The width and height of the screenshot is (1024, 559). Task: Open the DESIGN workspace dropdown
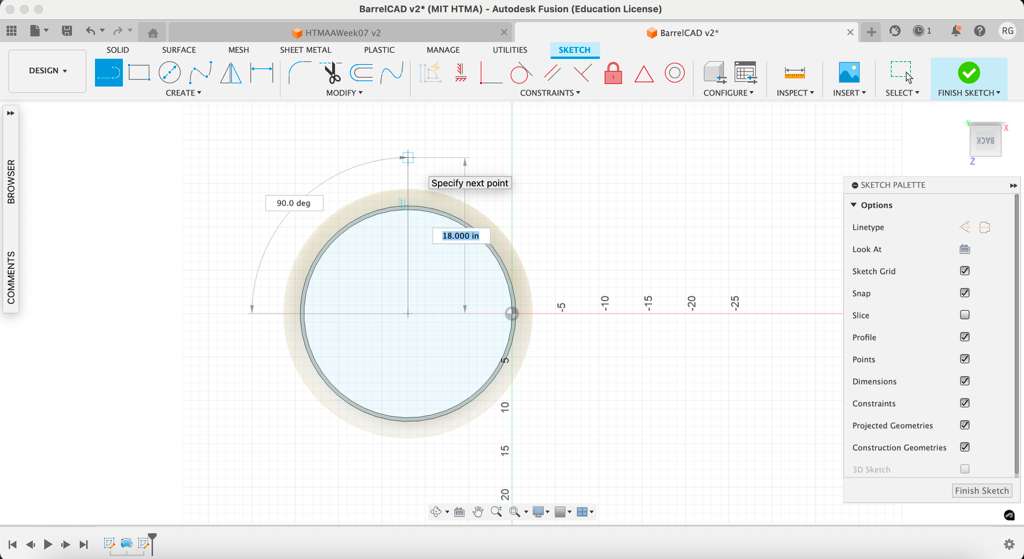(47, 71)
